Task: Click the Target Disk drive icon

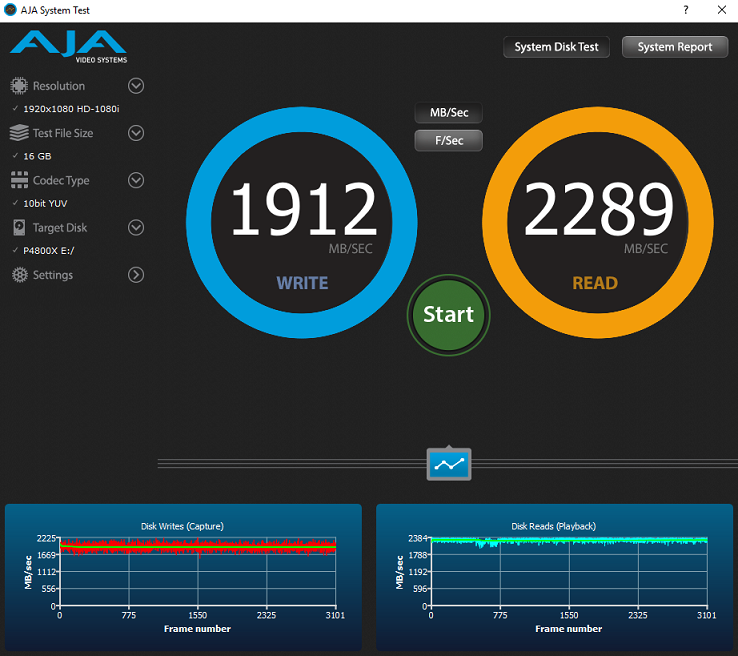Action: [x=19, y=227]
